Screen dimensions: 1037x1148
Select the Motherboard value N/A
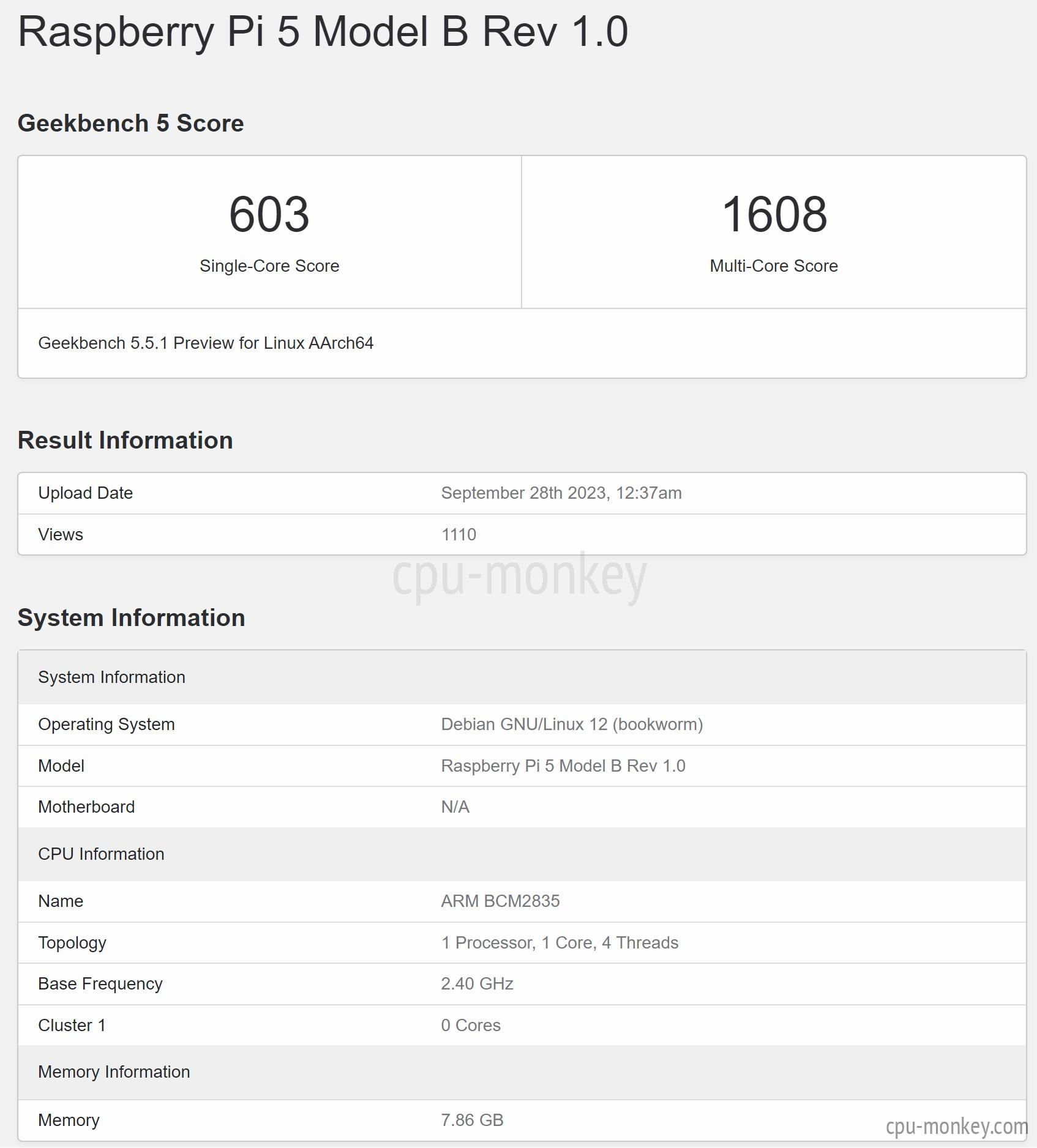[x=455, y=807]
